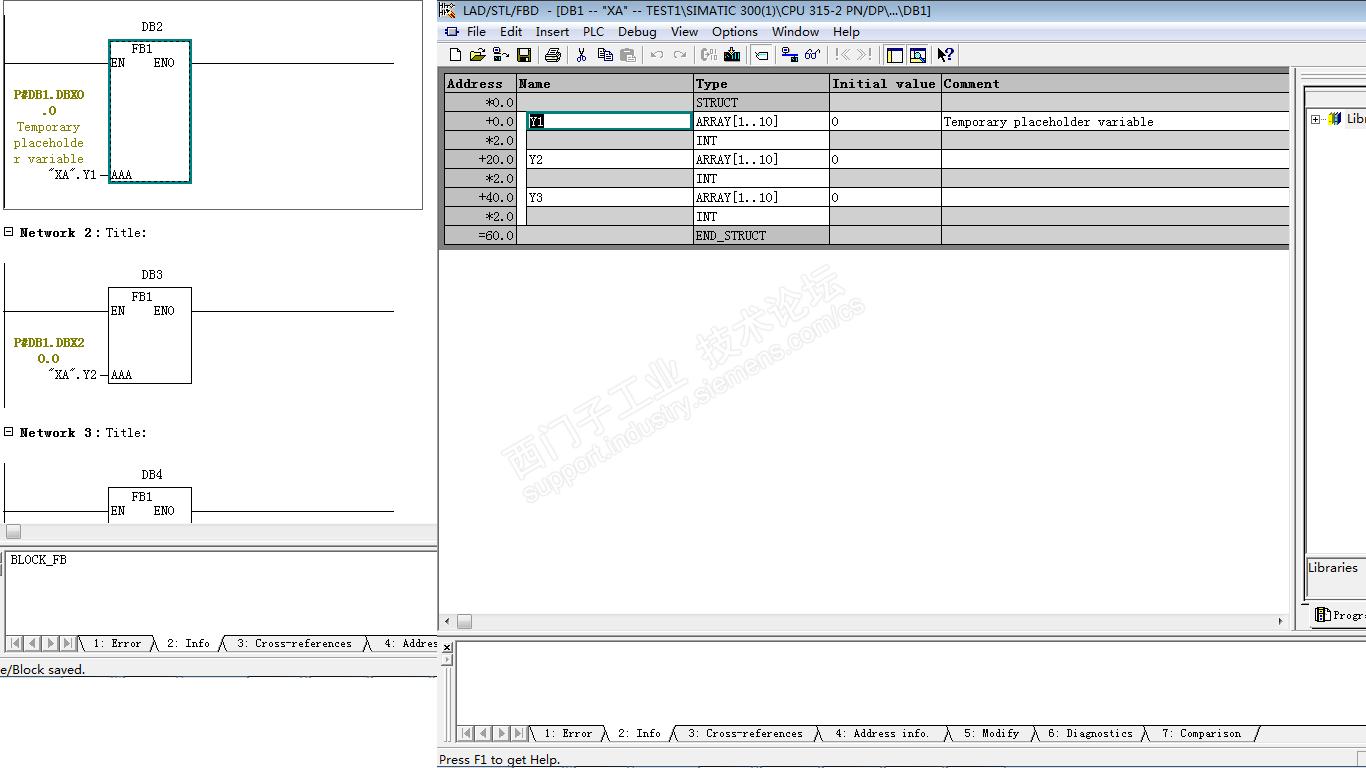Save the block with the floppy disk icon
Image resolution: width=1366 pixels, height=768 pixels.
(524, 55)
